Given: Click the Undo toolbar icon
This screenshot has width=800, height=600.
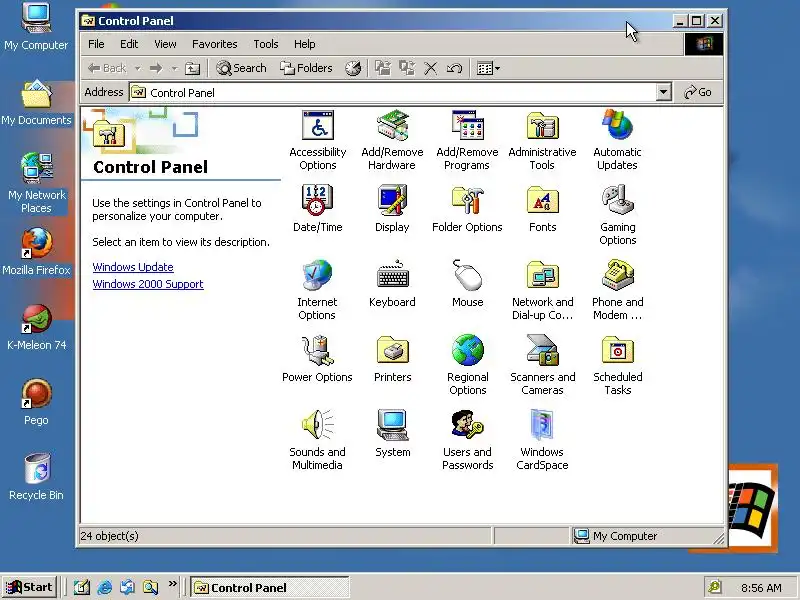Looking at the screenshot, I should click(x=454, y=68).
